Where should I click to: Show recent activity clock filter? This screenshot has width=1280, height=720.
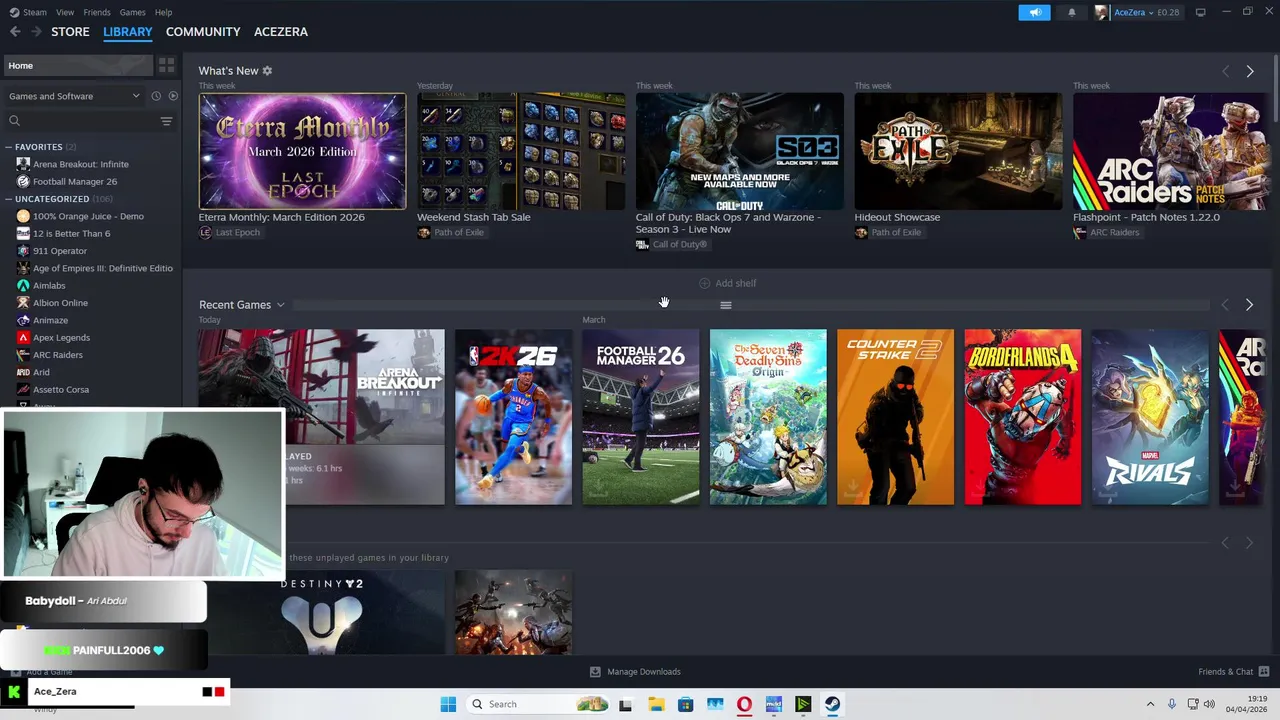(x=156, y=96)
